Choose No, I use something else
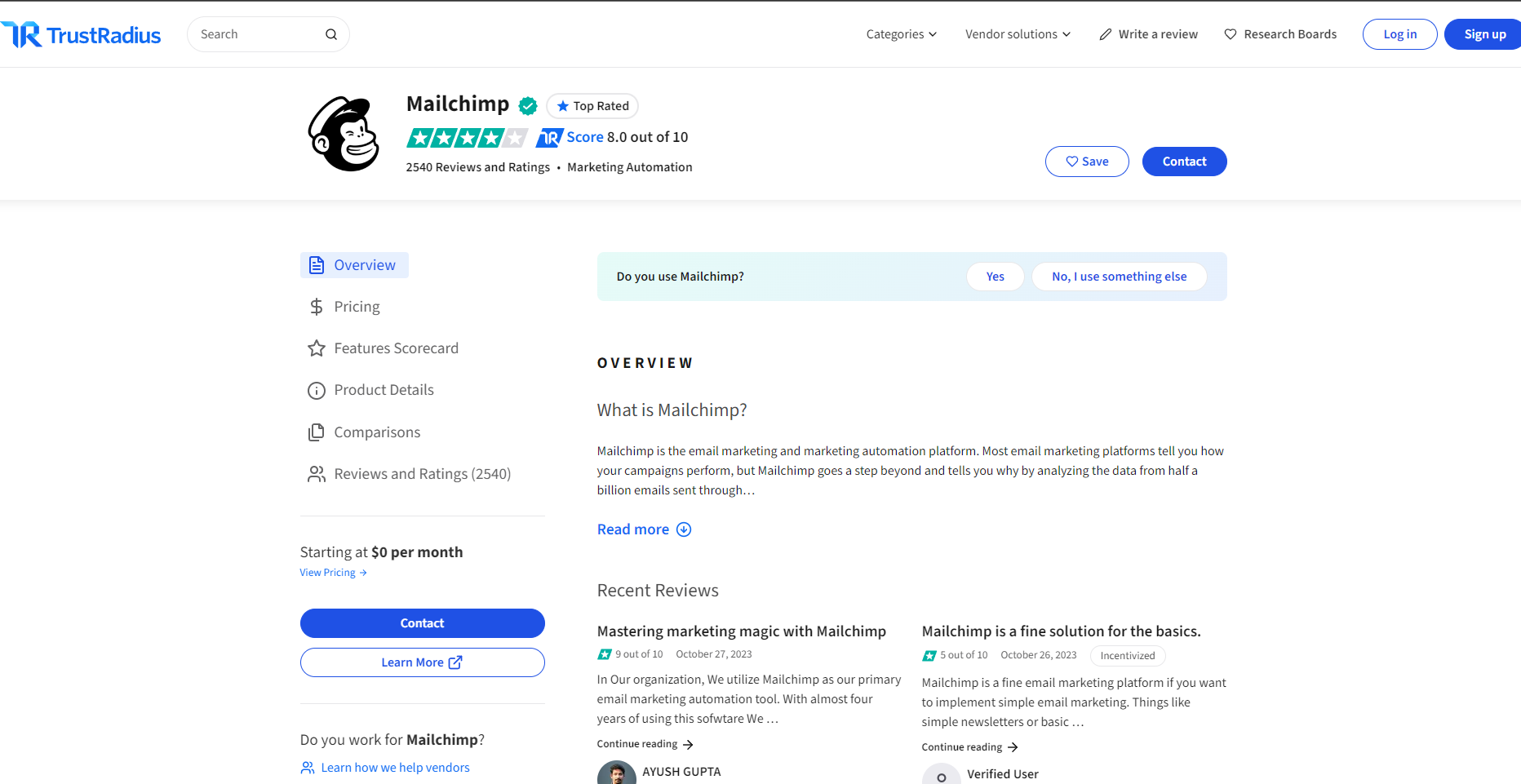The height and width of the screenshot is (784, 1521). pos(1119,277)
